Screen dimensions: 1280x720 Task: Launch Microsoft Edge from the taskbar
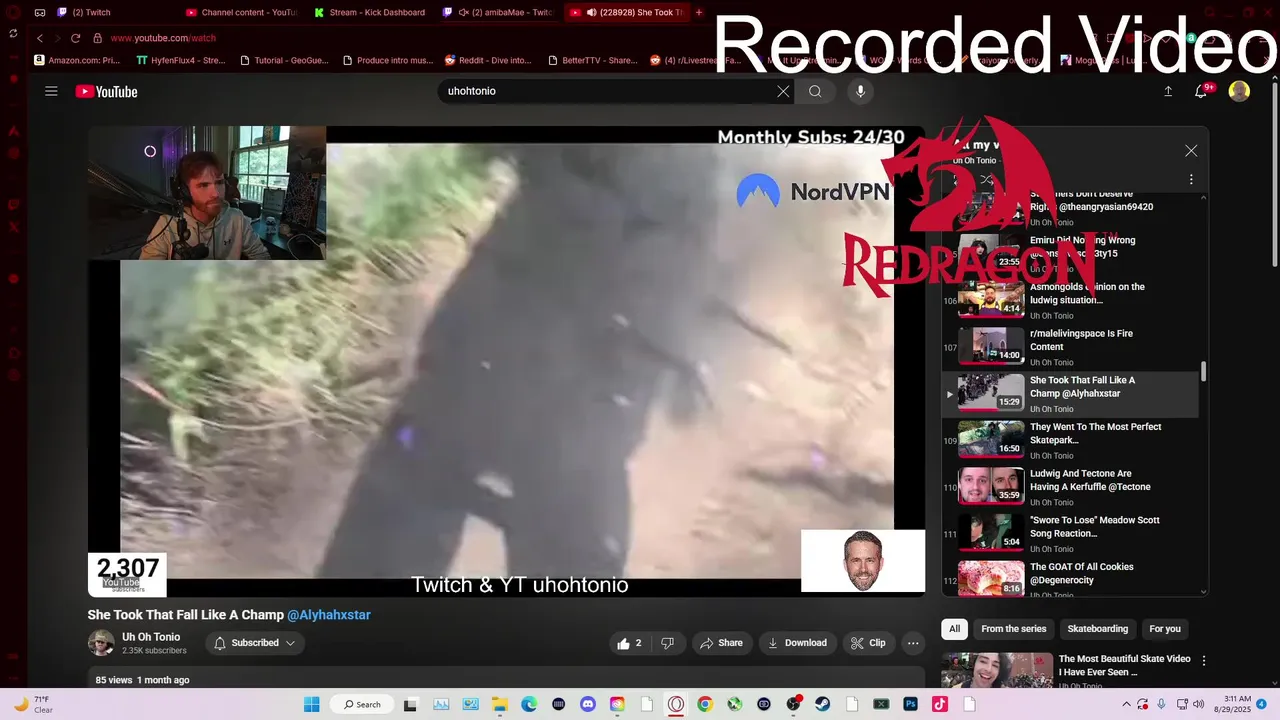click(x=529, y=704)
